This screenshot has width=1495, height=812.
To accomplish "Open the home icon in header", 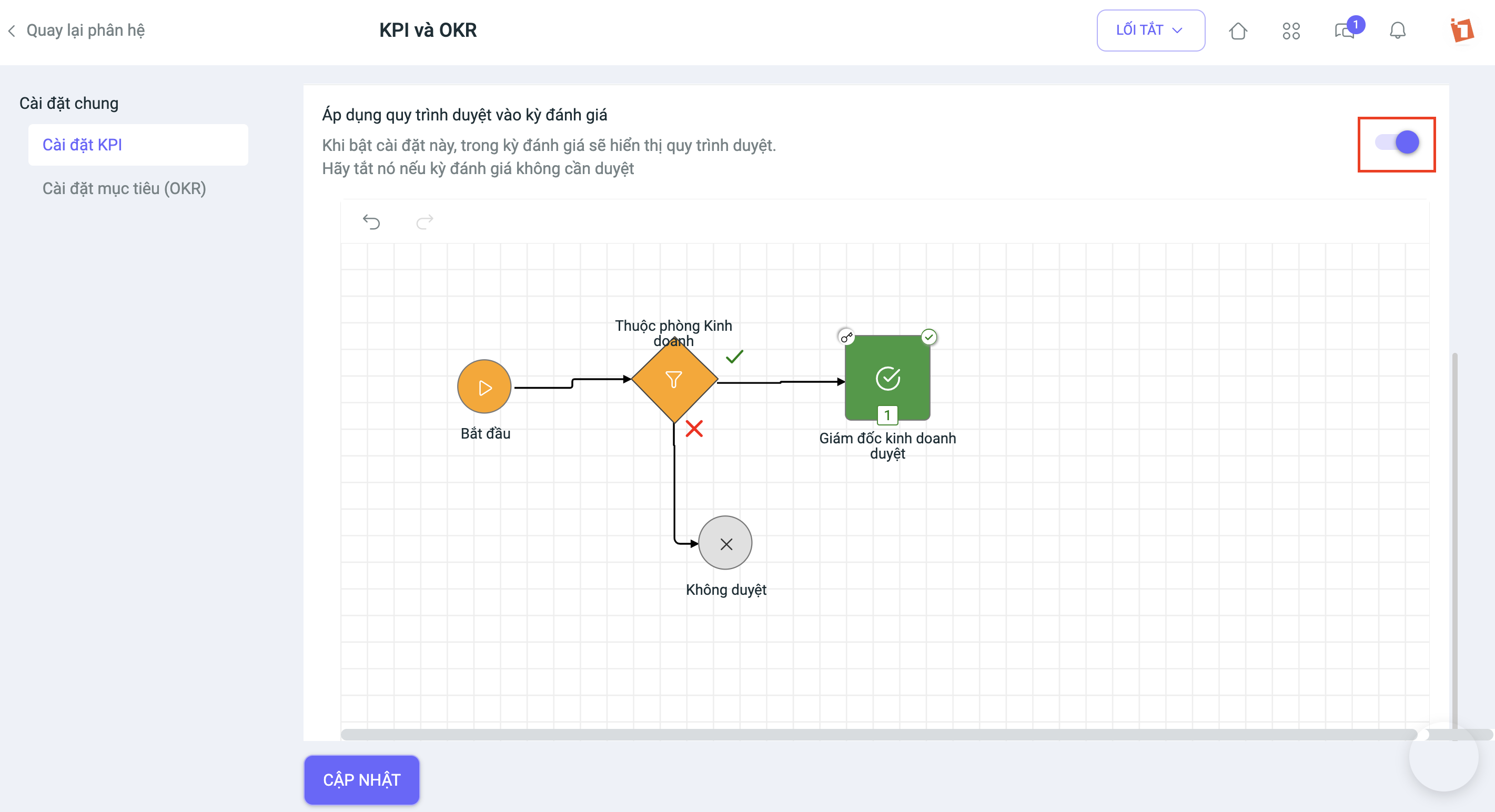I will tap(1238, 31).
